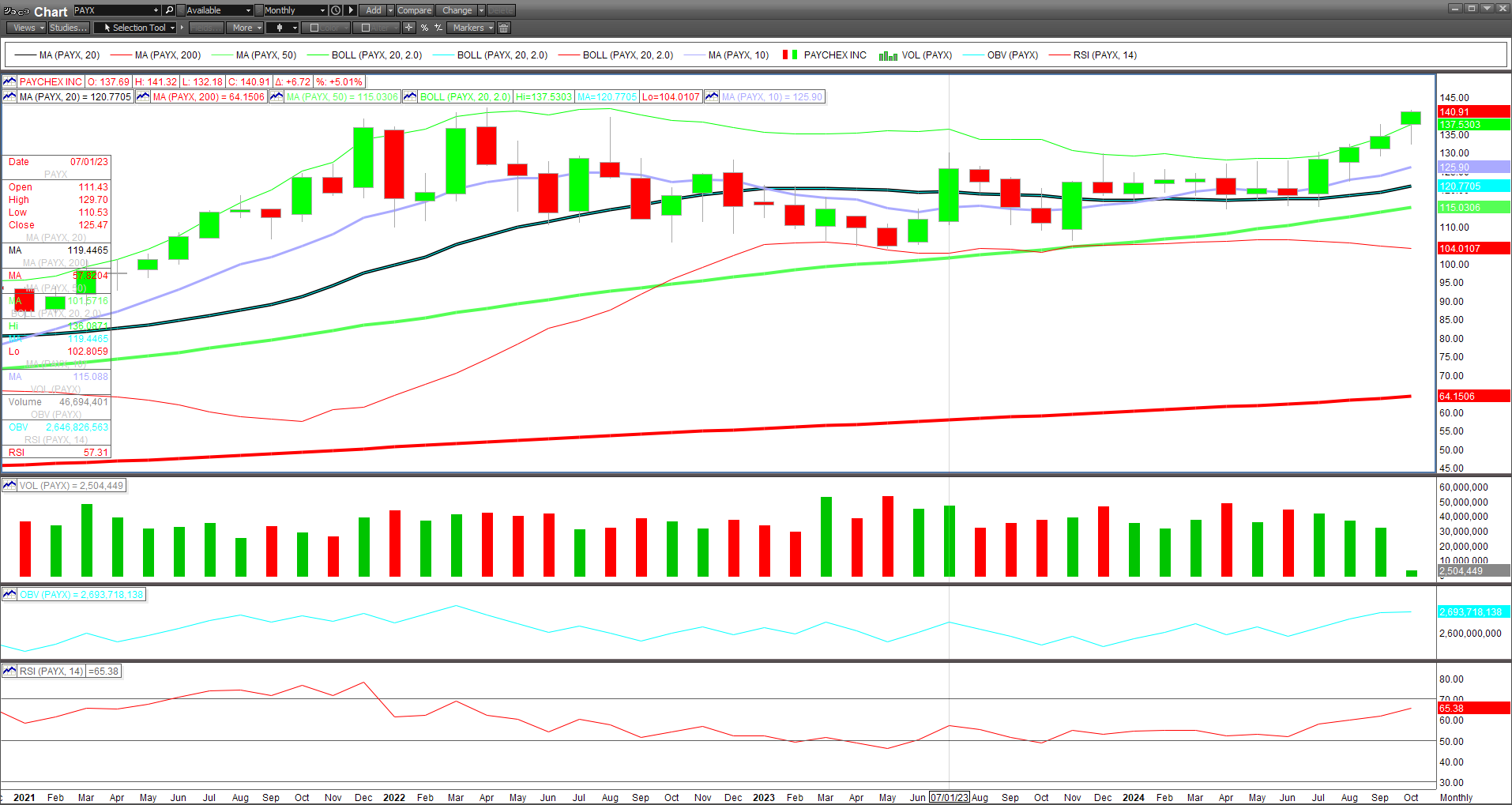Toggle the Alter checkbox in toolbar
The height and width of the screenshot is (805, 1512).
[x=365, y=28]
